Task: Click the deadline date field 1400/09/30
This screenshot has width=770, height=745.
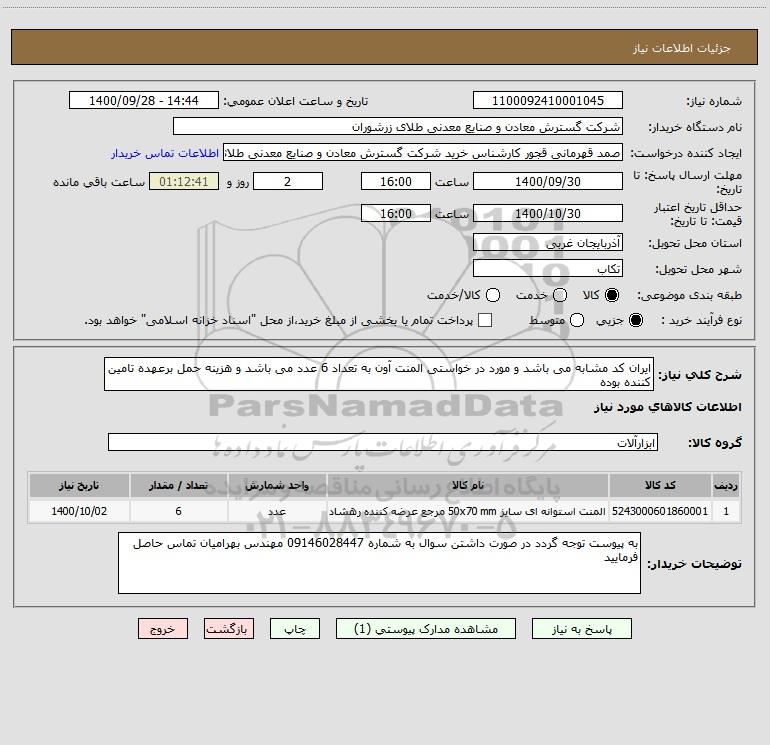Action: pos(548,181)
